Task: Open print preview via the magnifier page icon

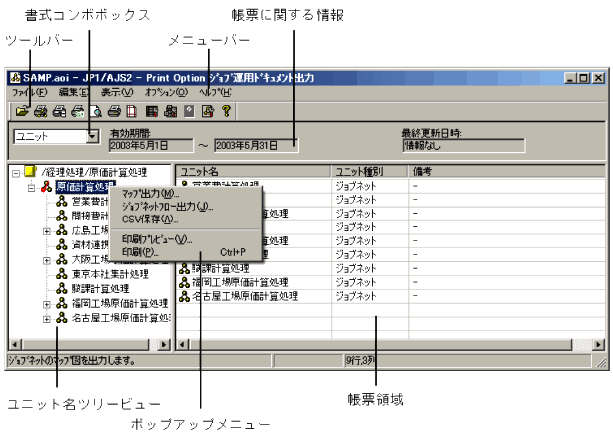Action: [x=95, y=111]
